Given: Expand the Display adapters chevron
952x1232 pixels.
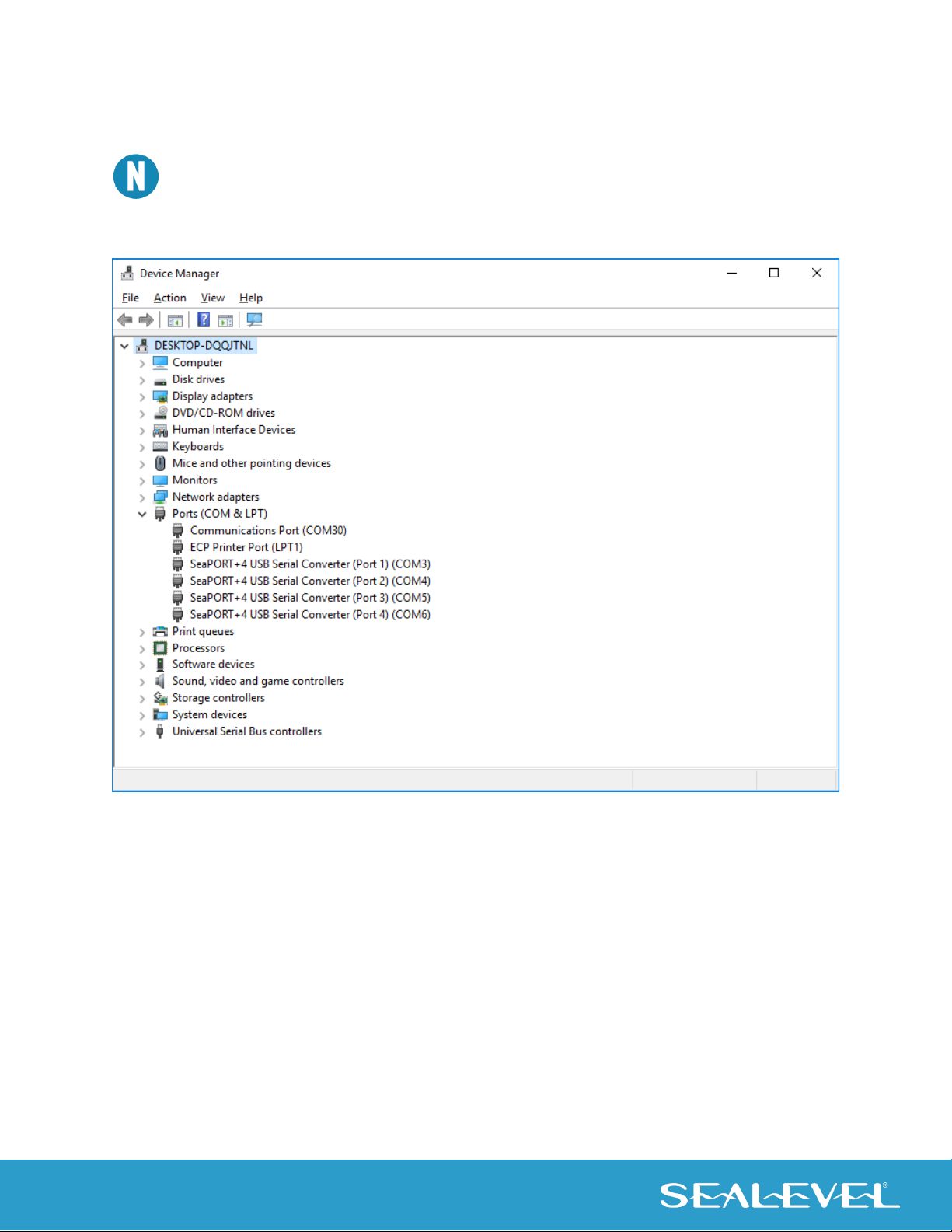Looking at the screenshot, I should tap(142, 396).
